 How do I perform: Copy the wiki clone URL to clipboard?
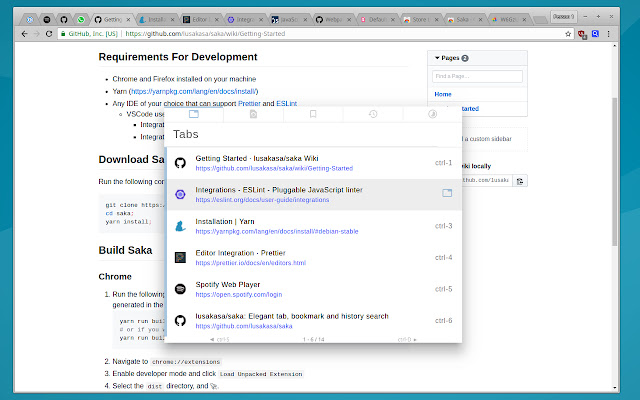pyautogui.click(x=520, y=181)
